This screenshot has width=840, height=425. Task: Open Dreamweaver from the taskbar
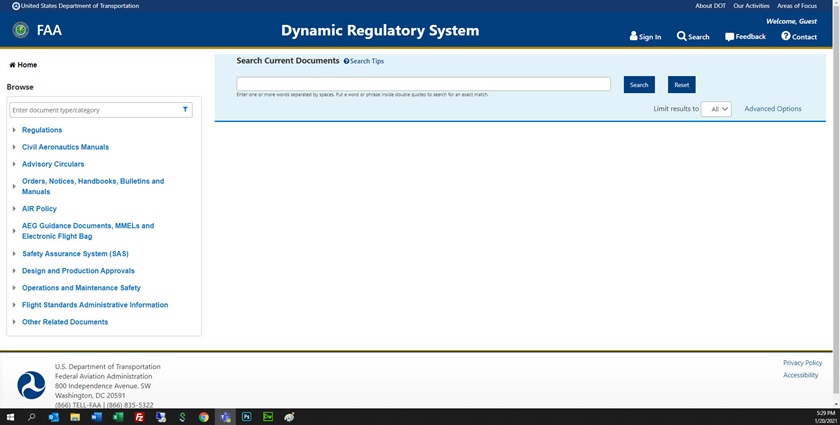click(268, 417)
